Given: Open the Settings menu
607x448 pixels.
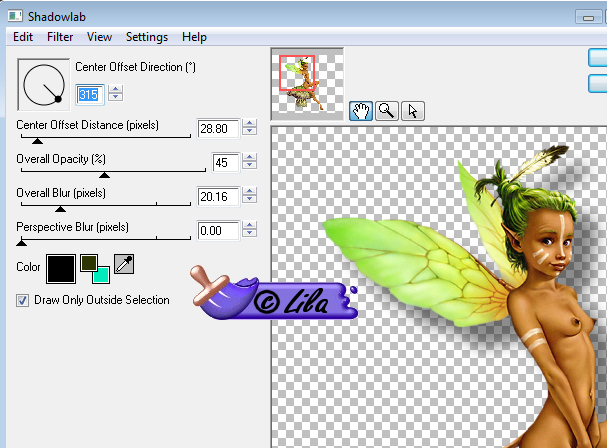Looking at the screenshot, I should click(x=147, y=37).
